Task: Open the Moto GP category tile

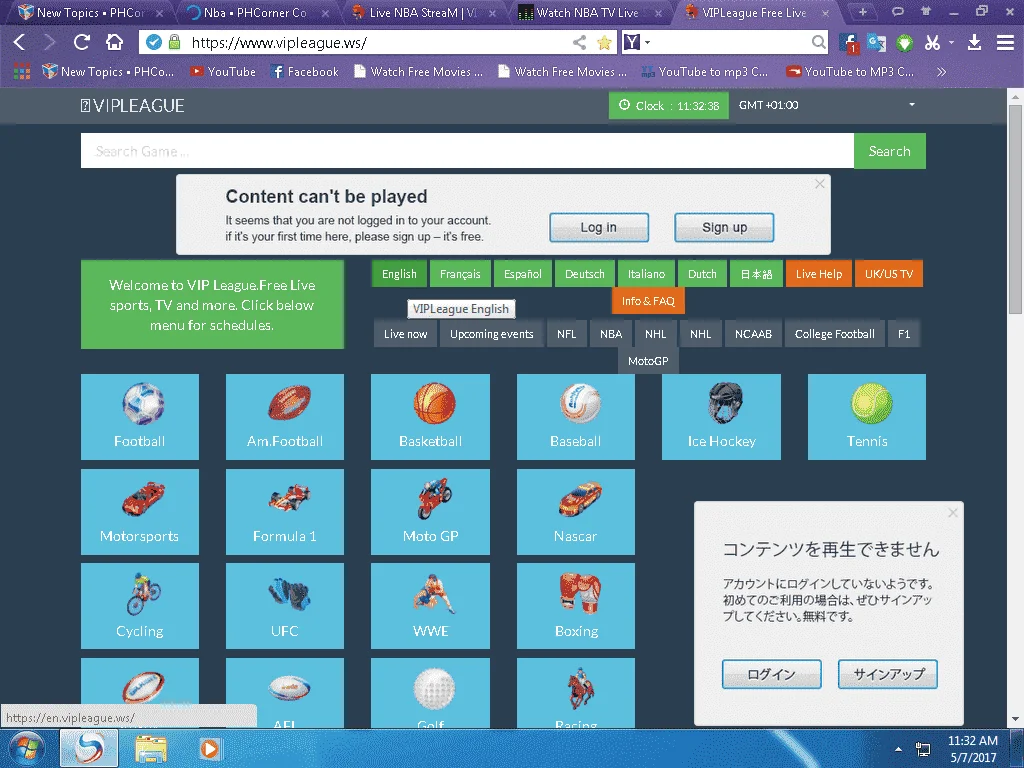Action: pyautogui.click(x=430, y=512)
